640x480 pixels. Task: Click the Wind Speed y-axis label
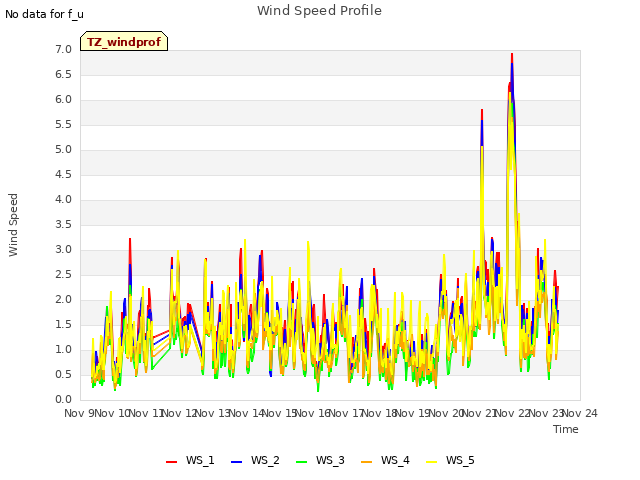(13, 225)
